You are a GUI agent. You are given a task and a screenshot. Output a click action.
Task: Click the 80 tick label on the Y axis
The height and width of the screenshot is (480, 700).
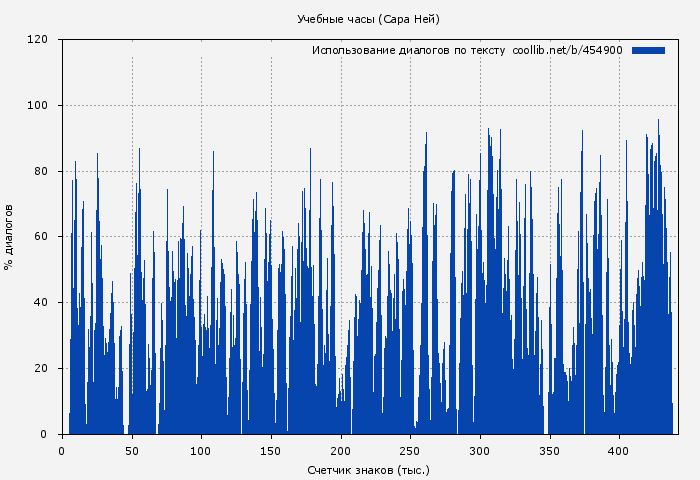coord(41,171)
